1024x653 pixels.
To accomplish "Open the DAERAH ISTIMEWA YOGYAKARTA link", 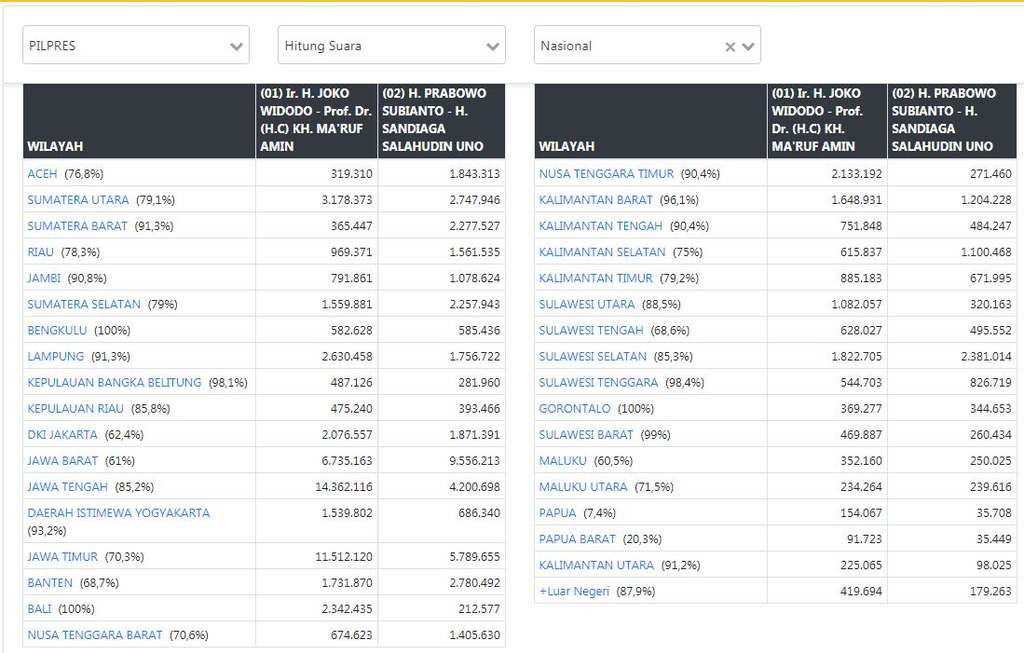I will coord(119,513).
